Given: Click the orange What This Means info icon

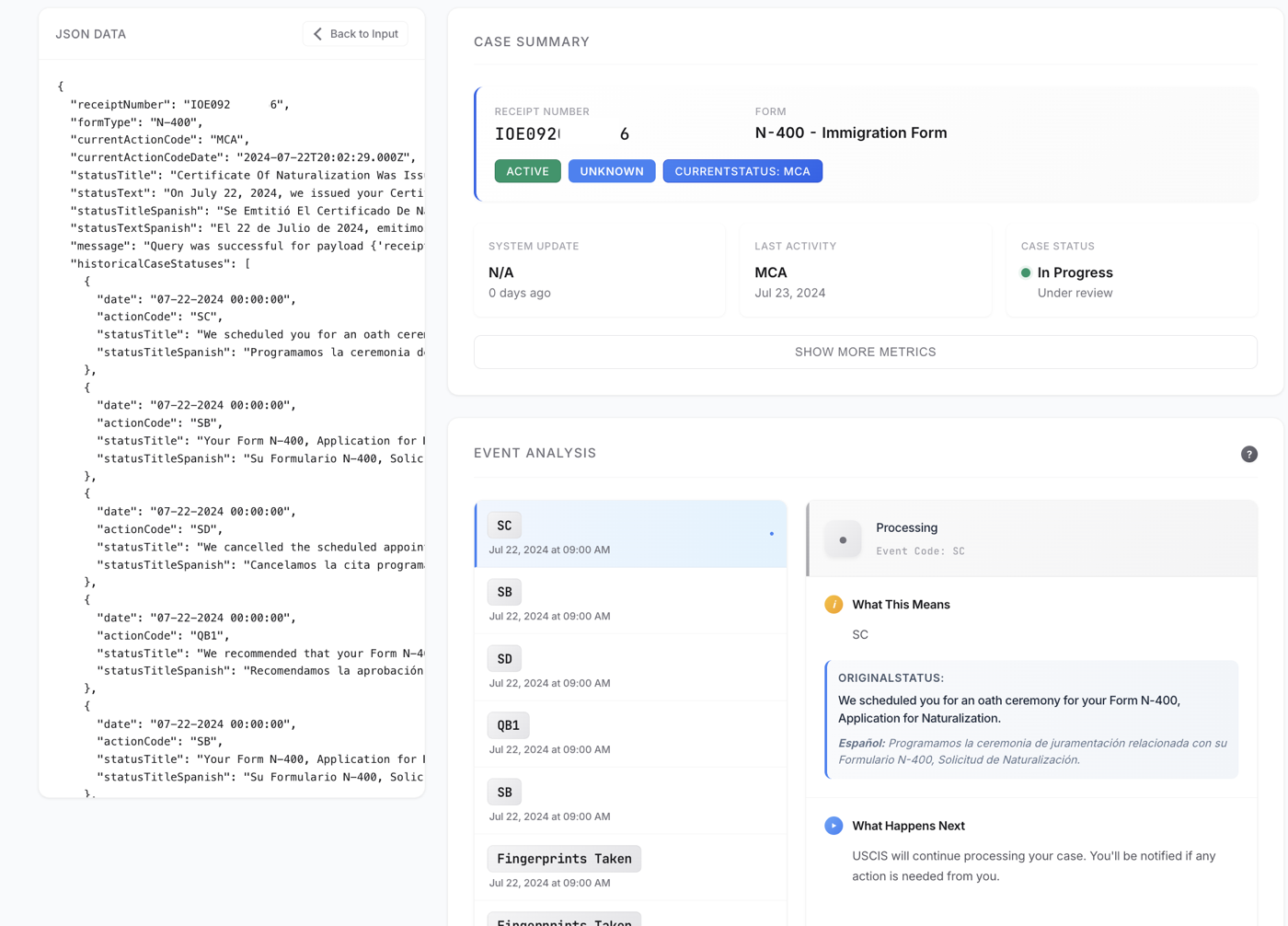Looking at the screenshot, I should [x=834, y=605].
